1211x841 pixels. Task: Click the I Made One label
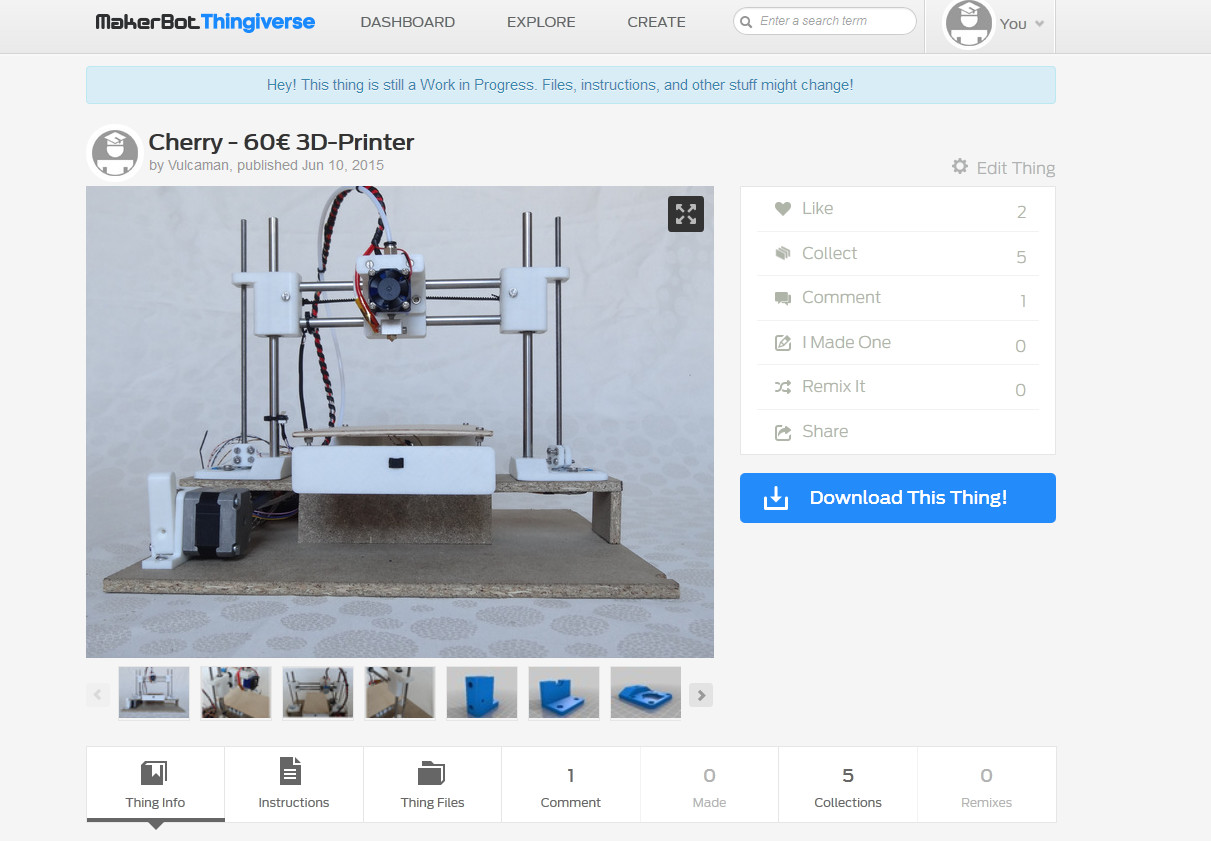(x=846, y=342)
